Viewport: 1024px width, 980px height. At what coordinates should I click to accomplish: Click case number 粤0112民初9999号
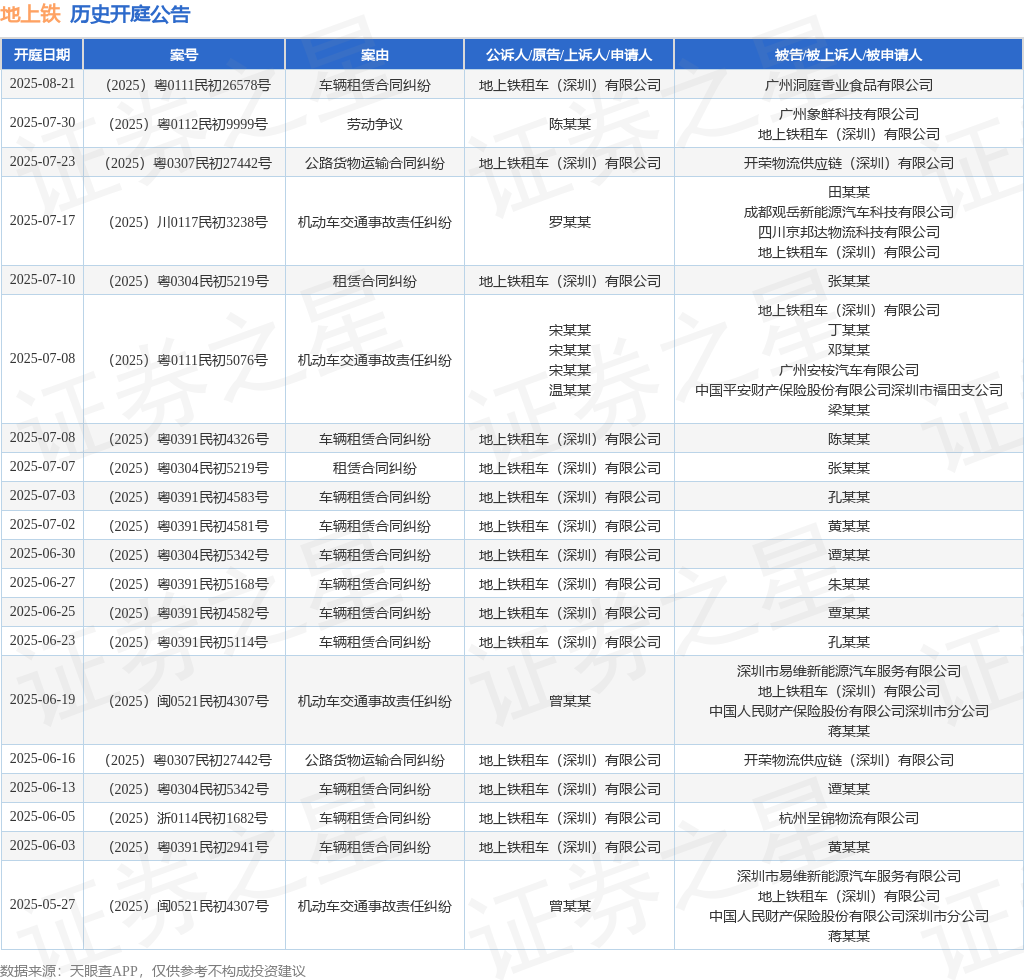coord(212,124)
